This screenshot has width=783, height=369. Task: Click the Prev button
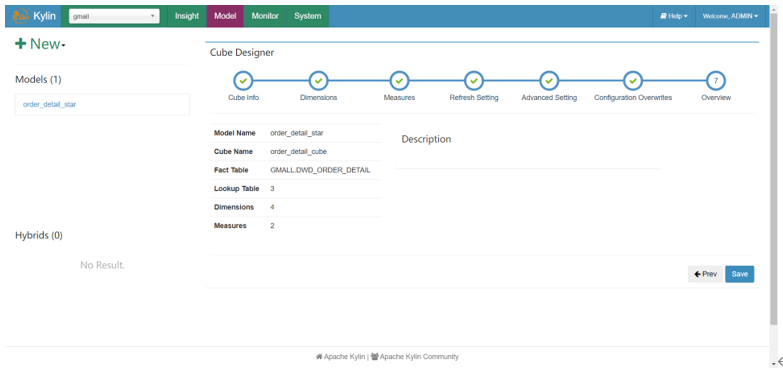(705, 274)
